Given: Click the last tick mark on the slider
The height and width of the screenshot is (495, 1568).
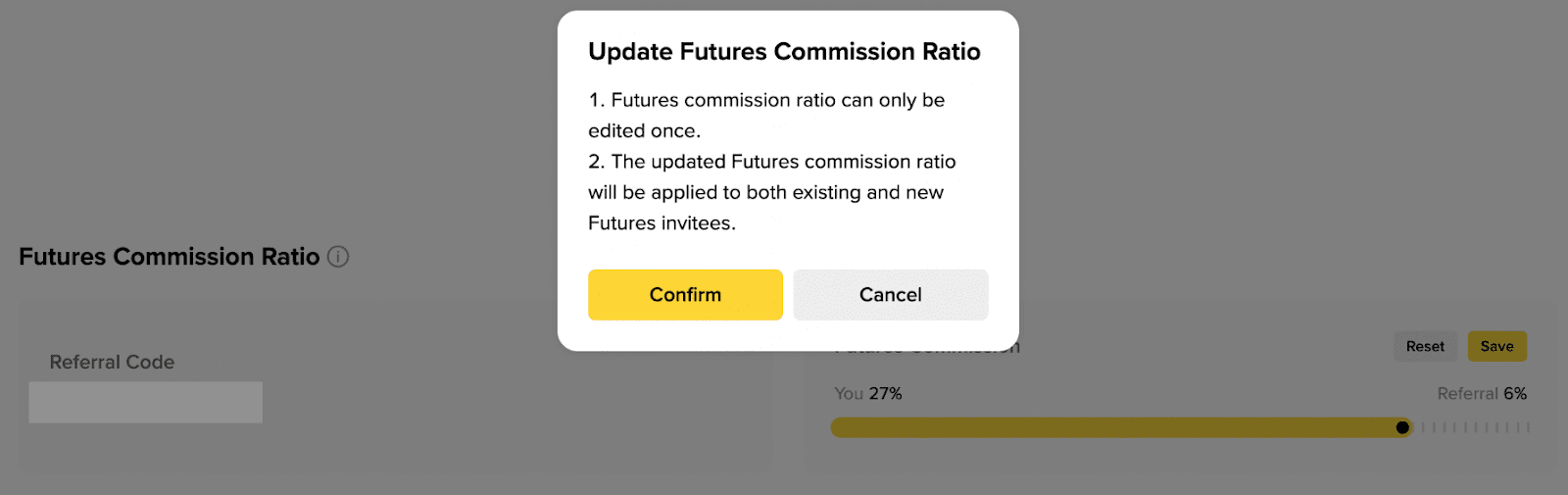Looking at the screenshot, I should point(1528,427).
